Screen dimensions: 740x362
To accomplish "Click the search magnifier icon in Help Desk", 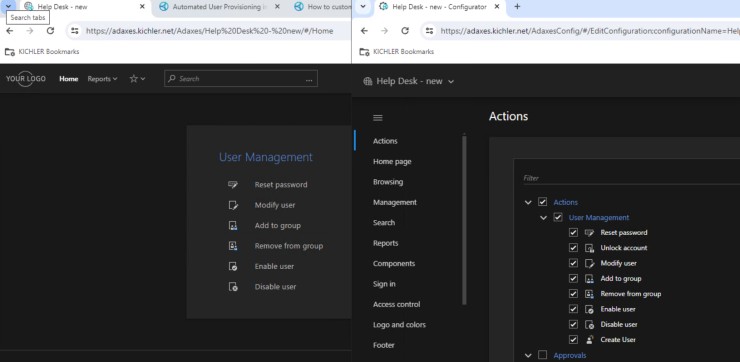I will click(172, 79).
